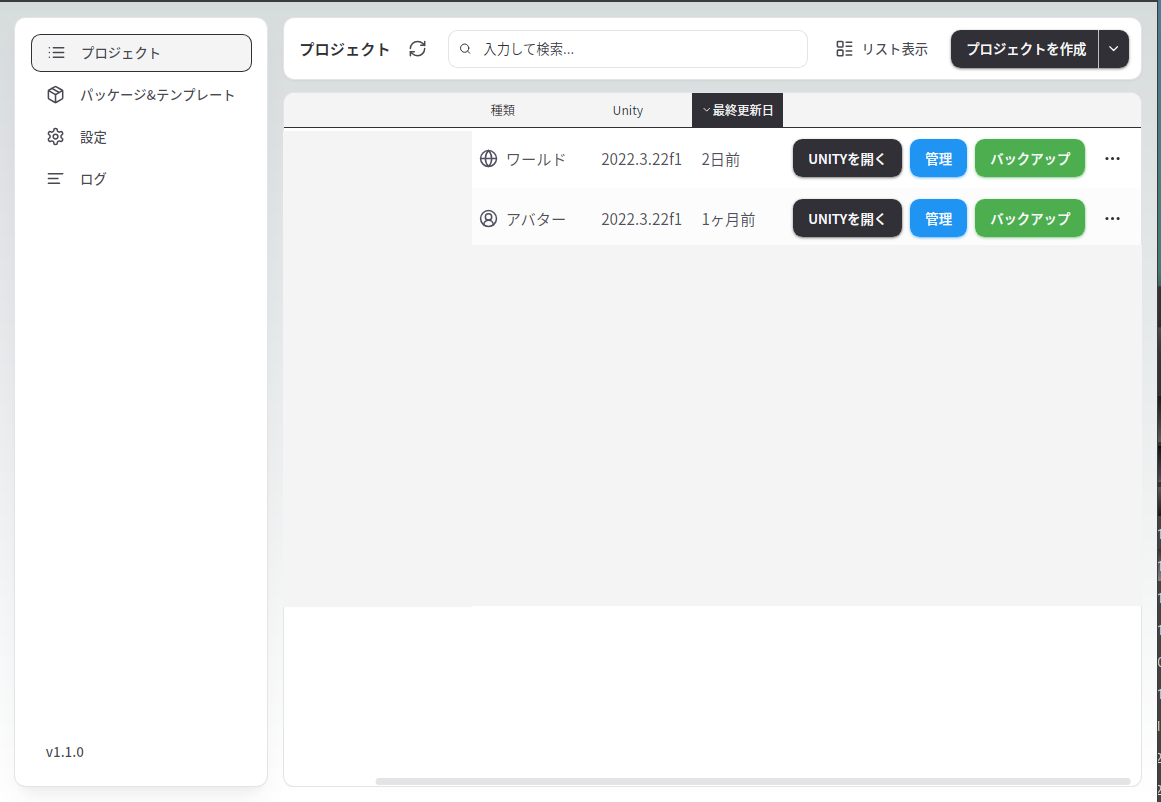The height and width of the screenshot is (802, 1161).
Task: Sort by Unity column header
Action: pos(628,110)
